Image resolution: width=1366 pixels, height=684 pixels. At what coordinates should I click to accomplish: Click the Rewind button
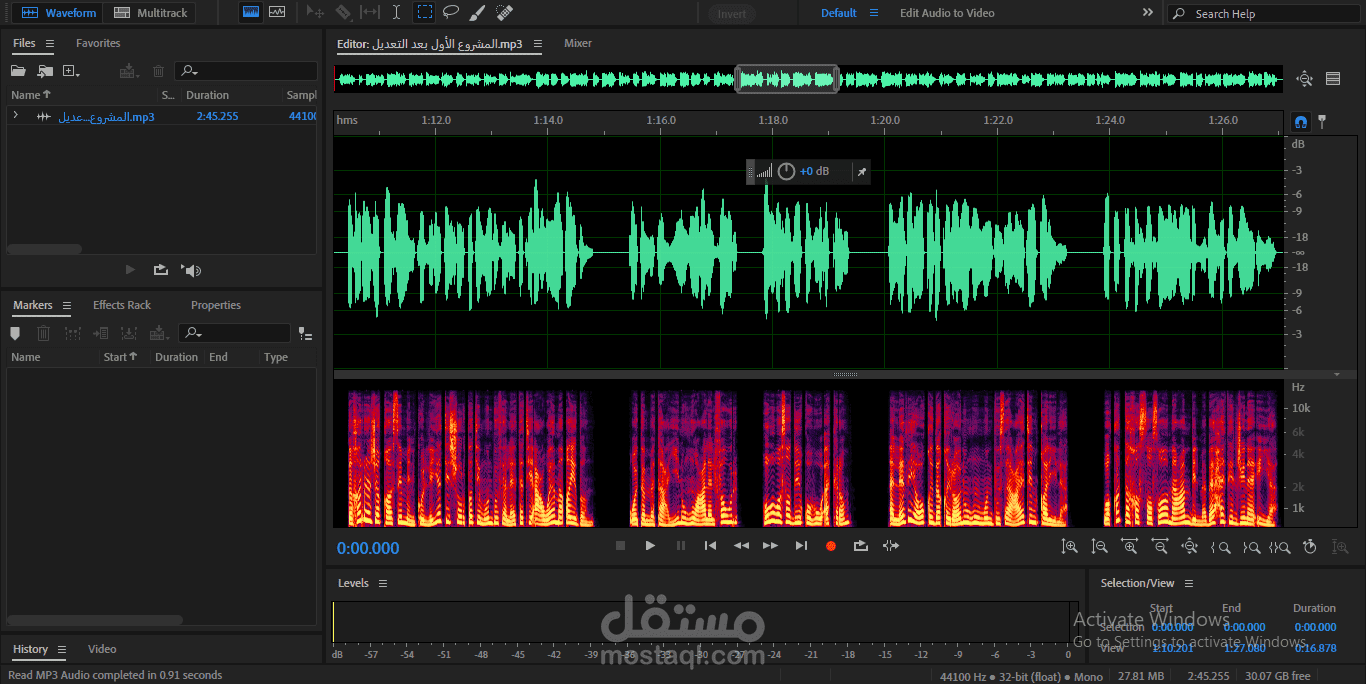pyautogui.click(x=741, y=546)
